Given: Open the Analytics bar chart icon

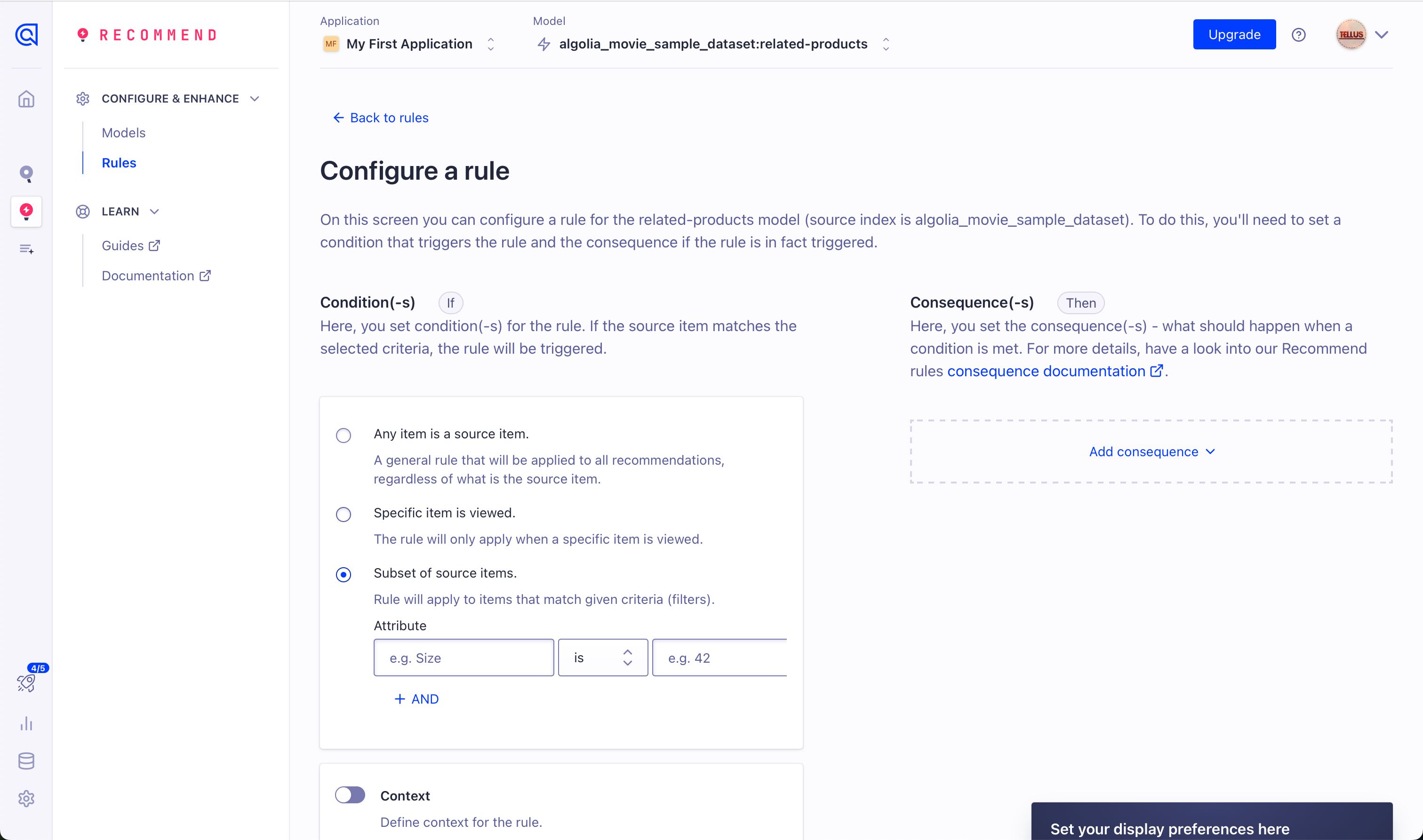Looking at the screenshot, I should point(26,723).
